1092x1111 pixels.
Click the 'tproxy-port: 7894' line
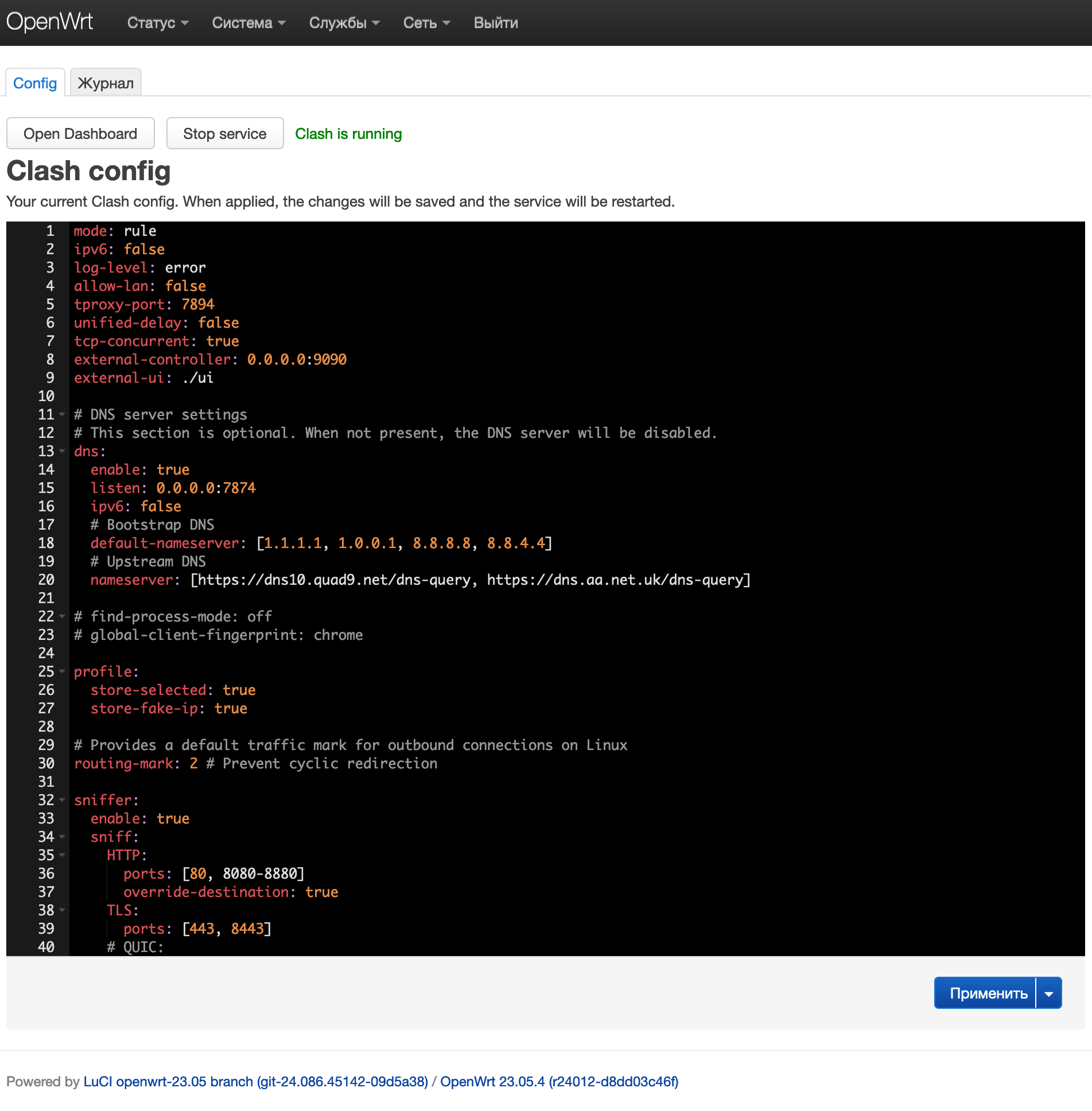point(144,304)
